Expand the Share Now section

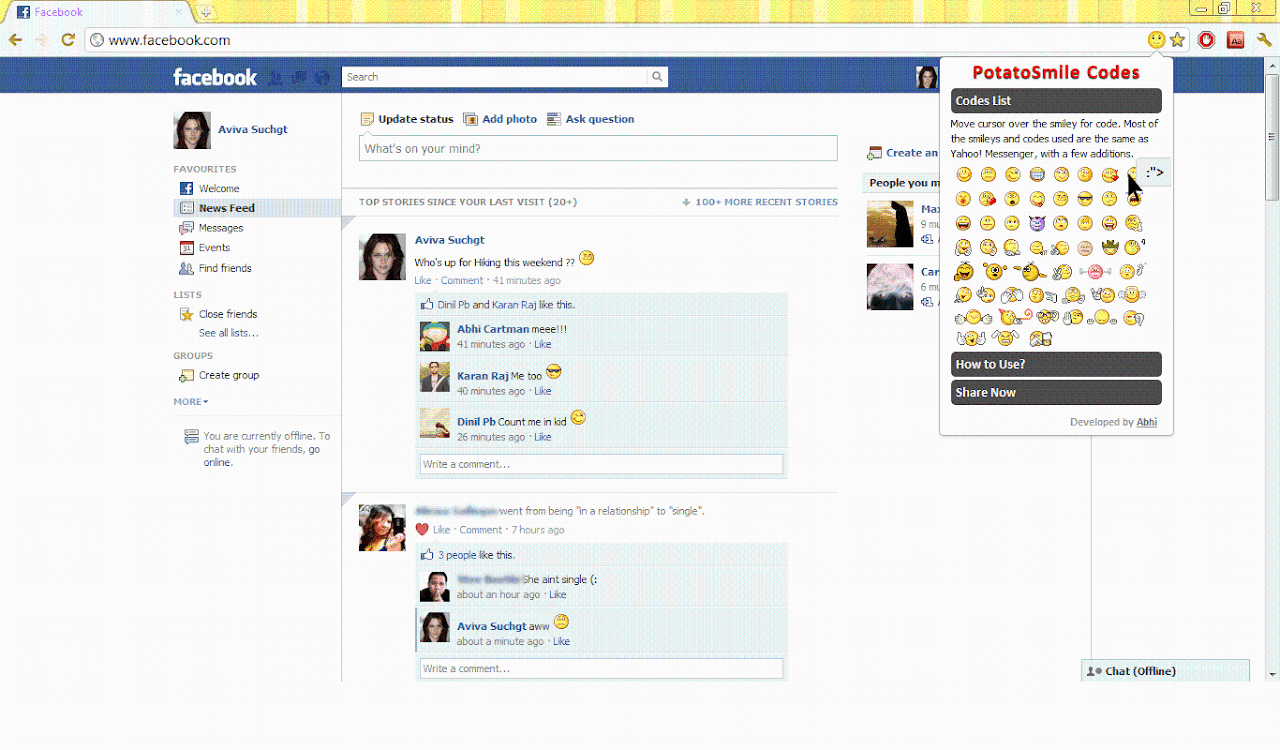[1056, 392]
